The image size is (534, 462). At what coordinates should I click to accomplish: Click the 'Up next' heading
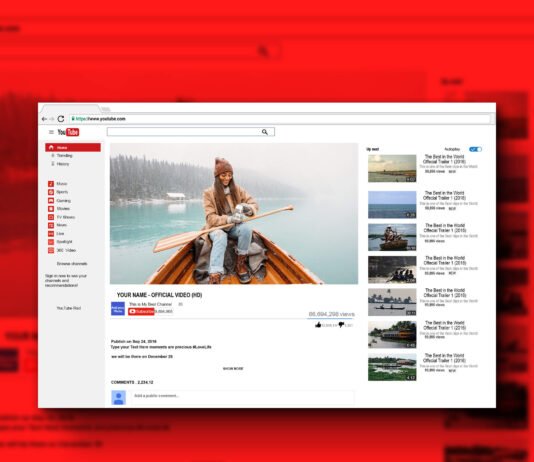372,149
